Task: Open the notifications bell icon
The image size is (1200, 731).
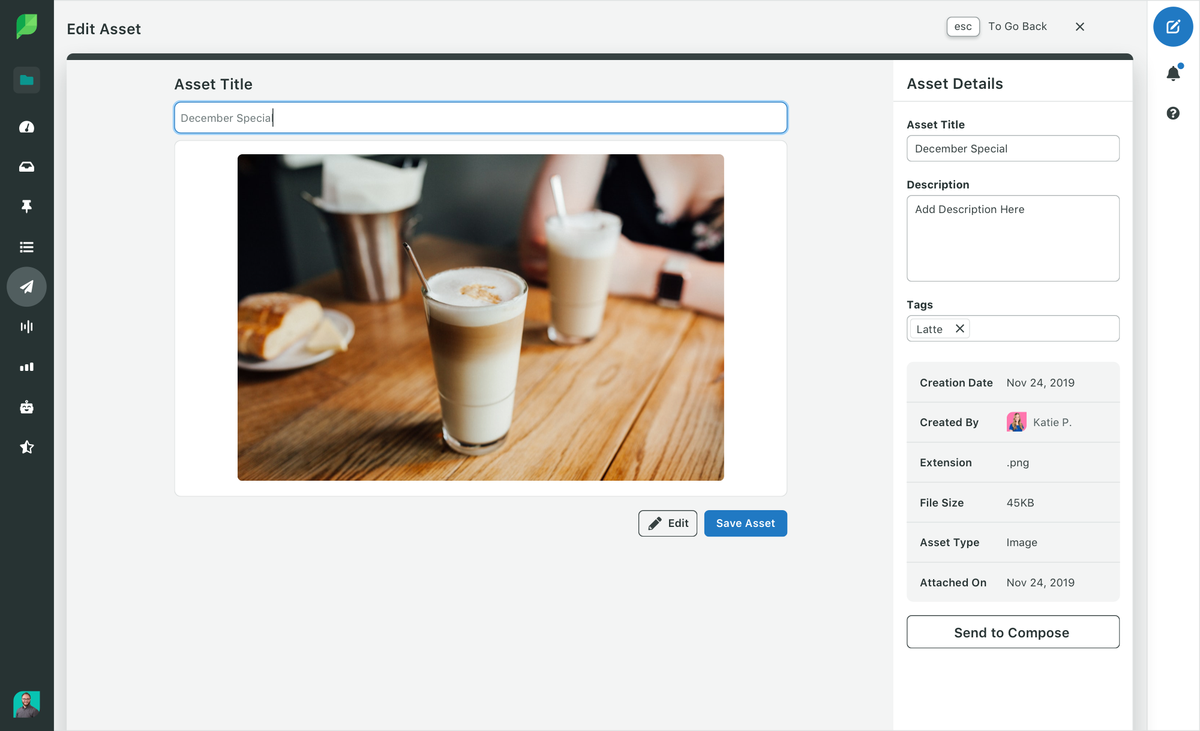Action: tap(1173, 73)
